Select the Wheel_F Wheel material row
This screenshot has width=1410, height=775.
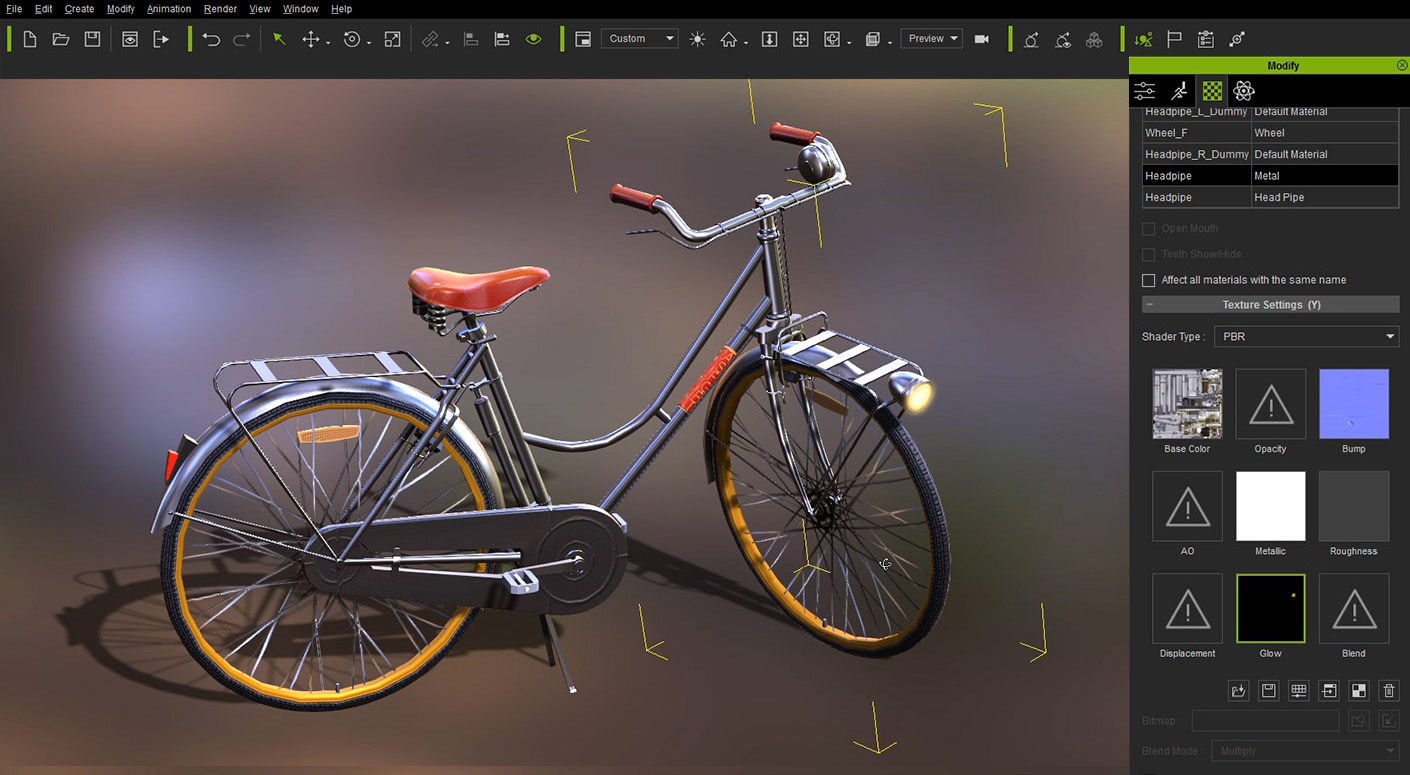pos(1270,133)
